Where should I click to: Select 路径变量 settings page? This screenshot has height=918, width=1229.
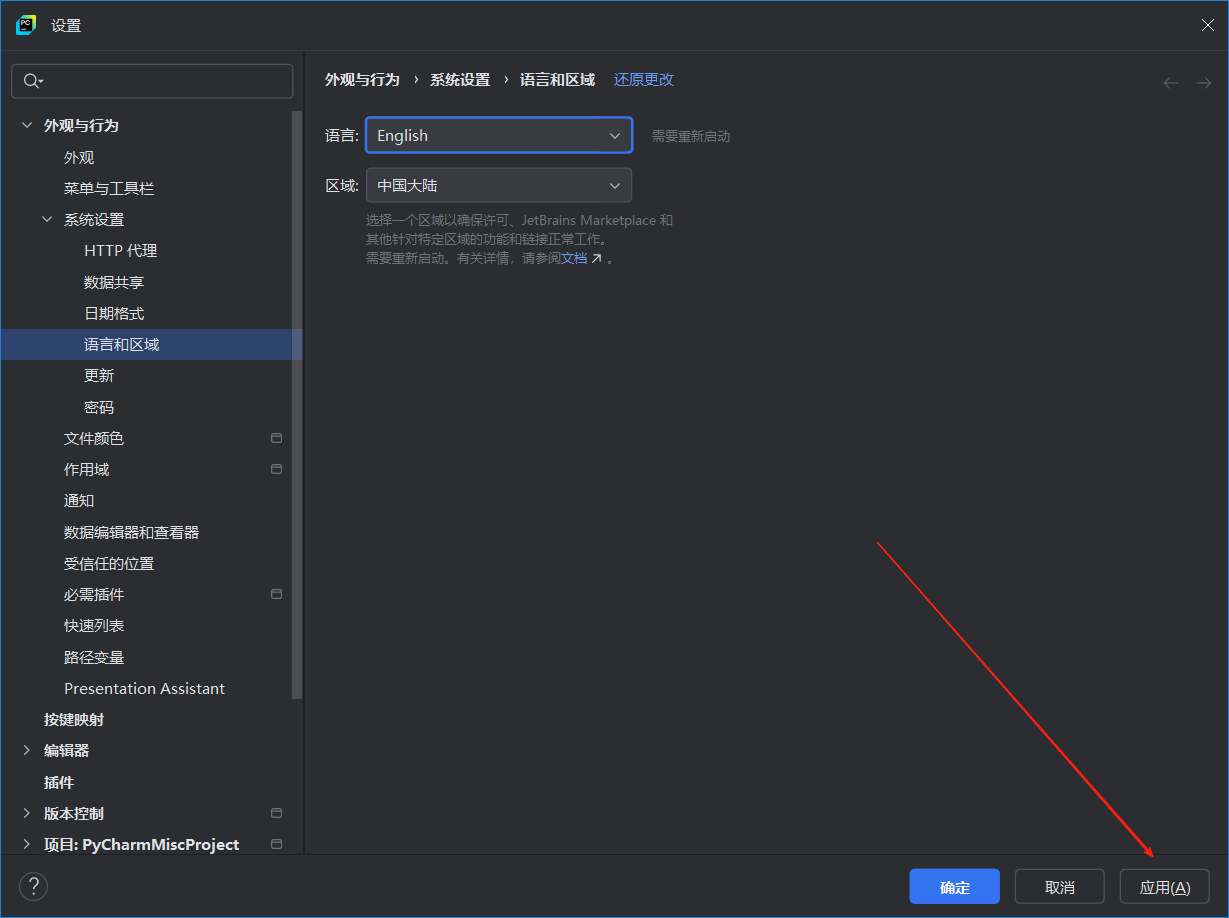[94, 657]
